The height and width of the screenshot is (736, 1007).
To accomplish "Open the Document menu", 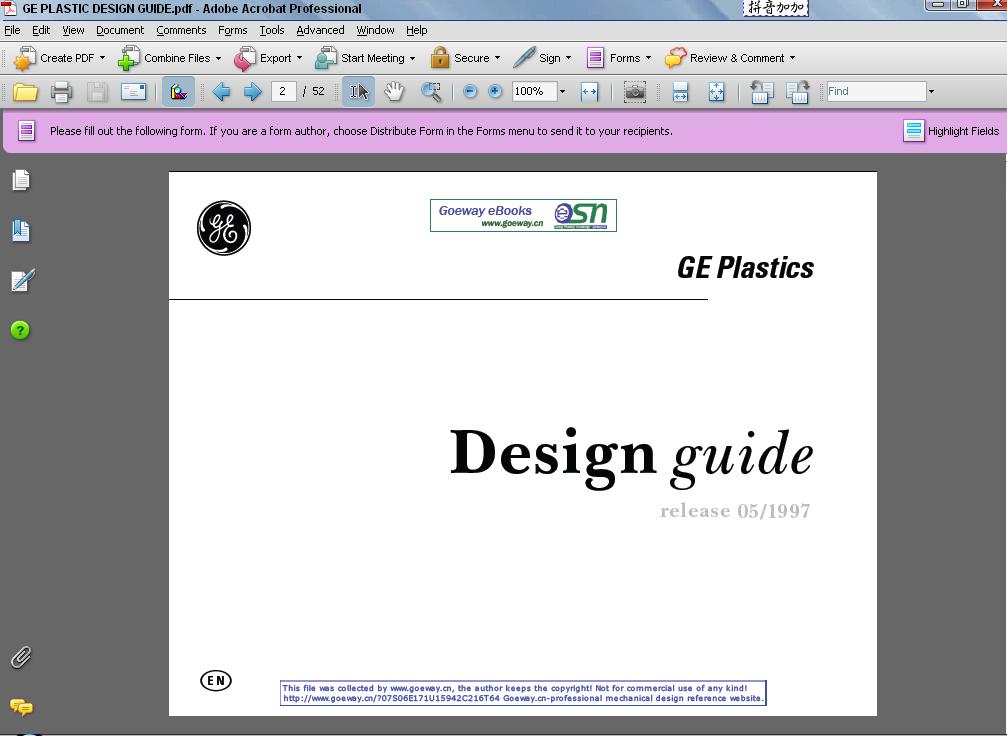I will pos(120,30).
